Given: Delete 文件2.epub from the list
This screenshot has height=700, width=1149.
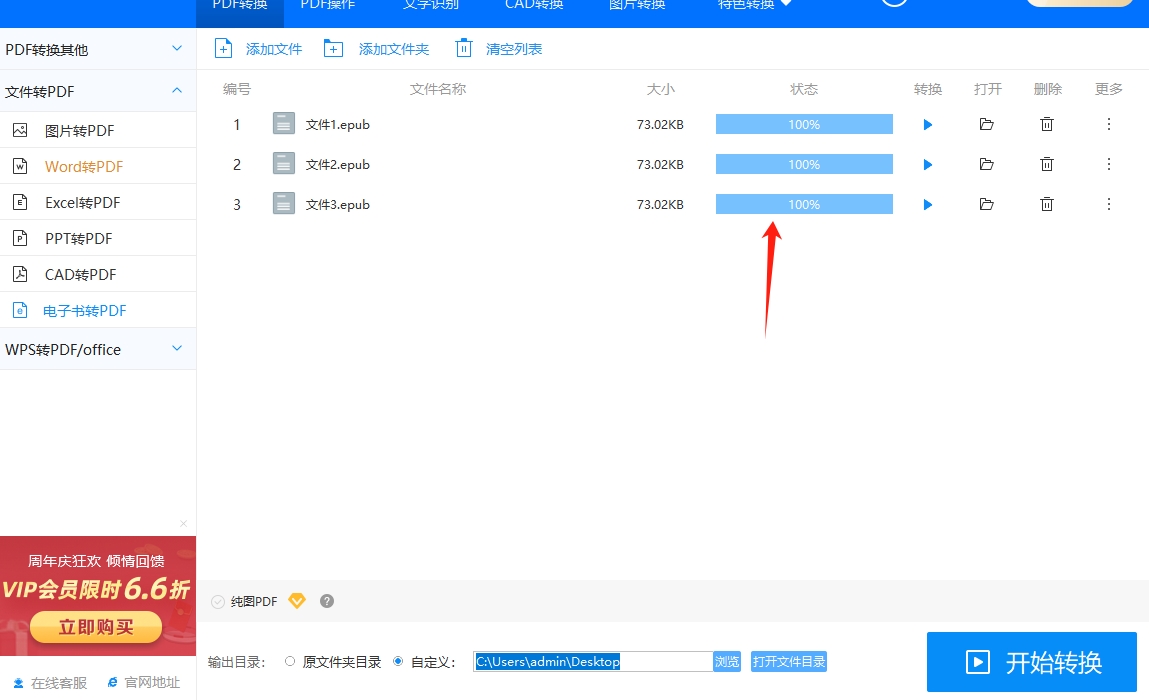Looking at the screenshot, I should pyautogui.click(x=1047, y=164).
